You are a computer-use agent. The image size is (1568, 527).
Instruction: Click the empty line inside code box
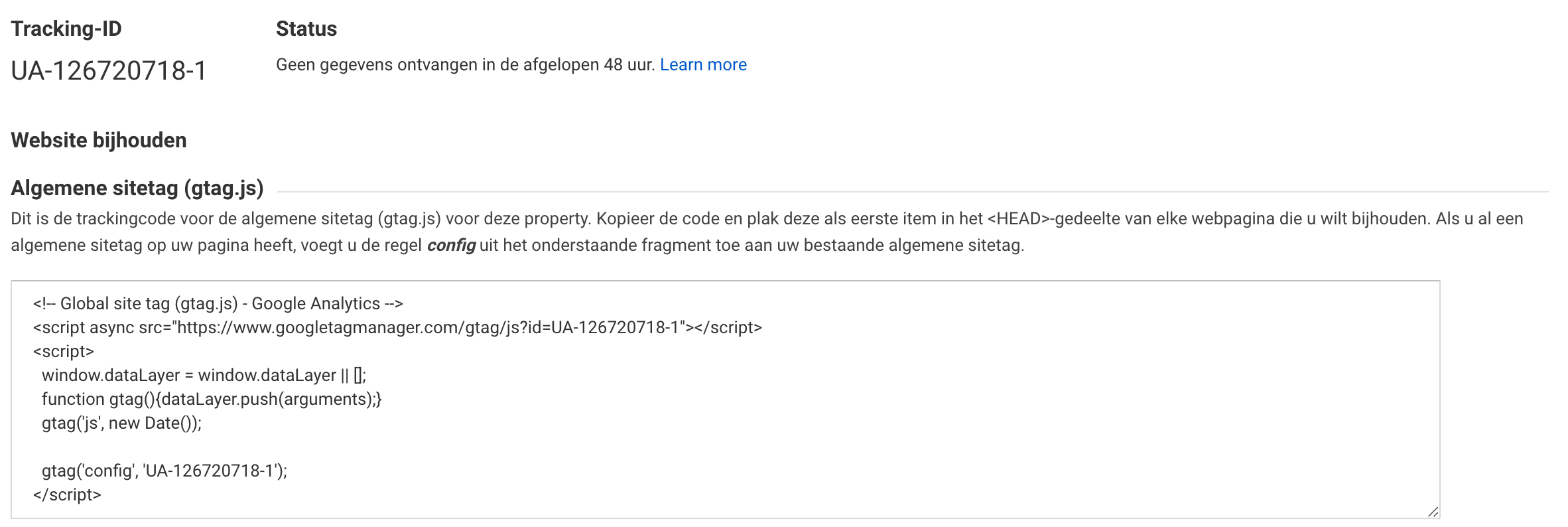point(725,447)
